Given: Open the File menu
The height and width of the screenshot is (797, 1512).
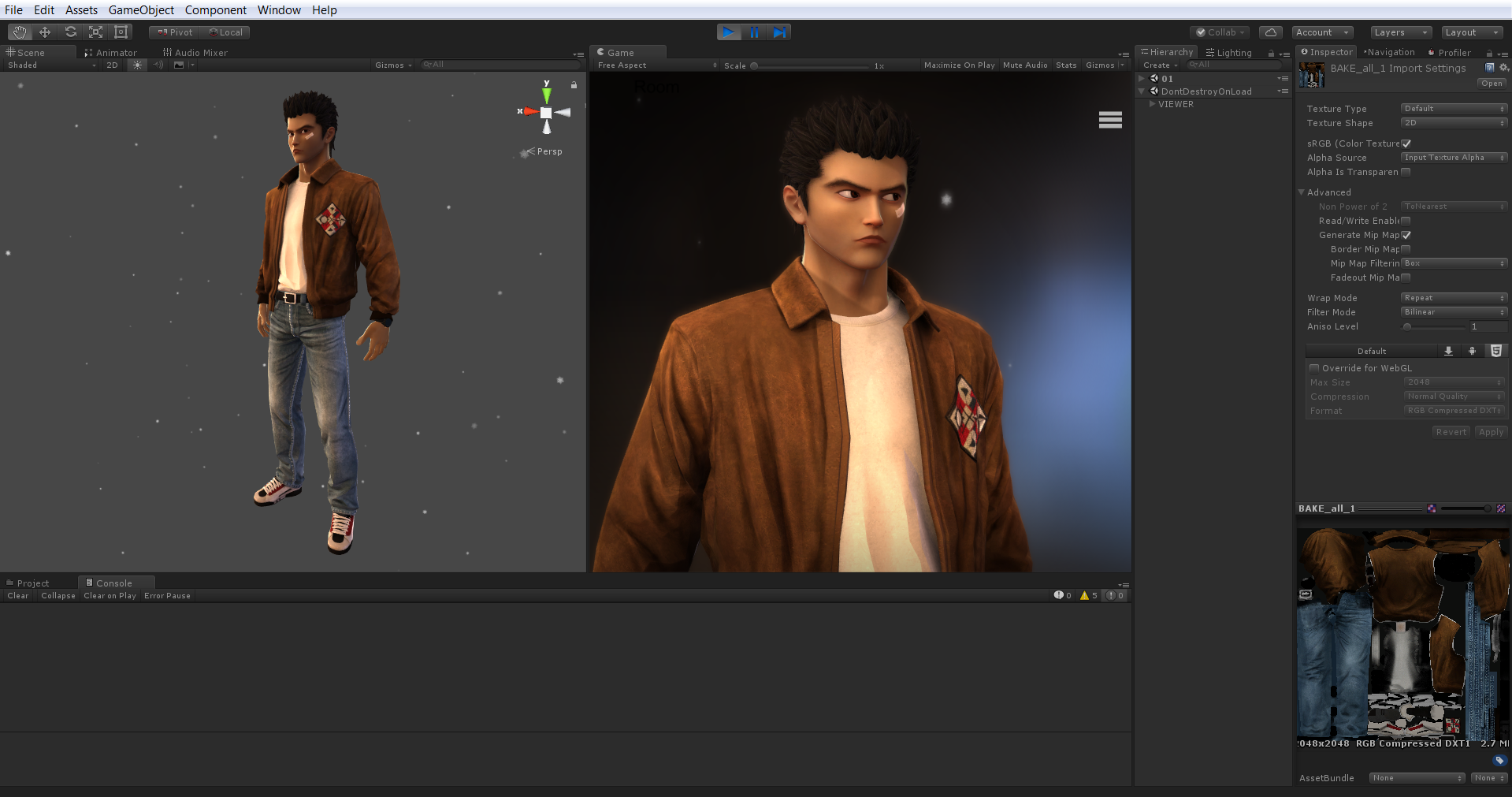Looking at the screenshot, I should (13, 10).
